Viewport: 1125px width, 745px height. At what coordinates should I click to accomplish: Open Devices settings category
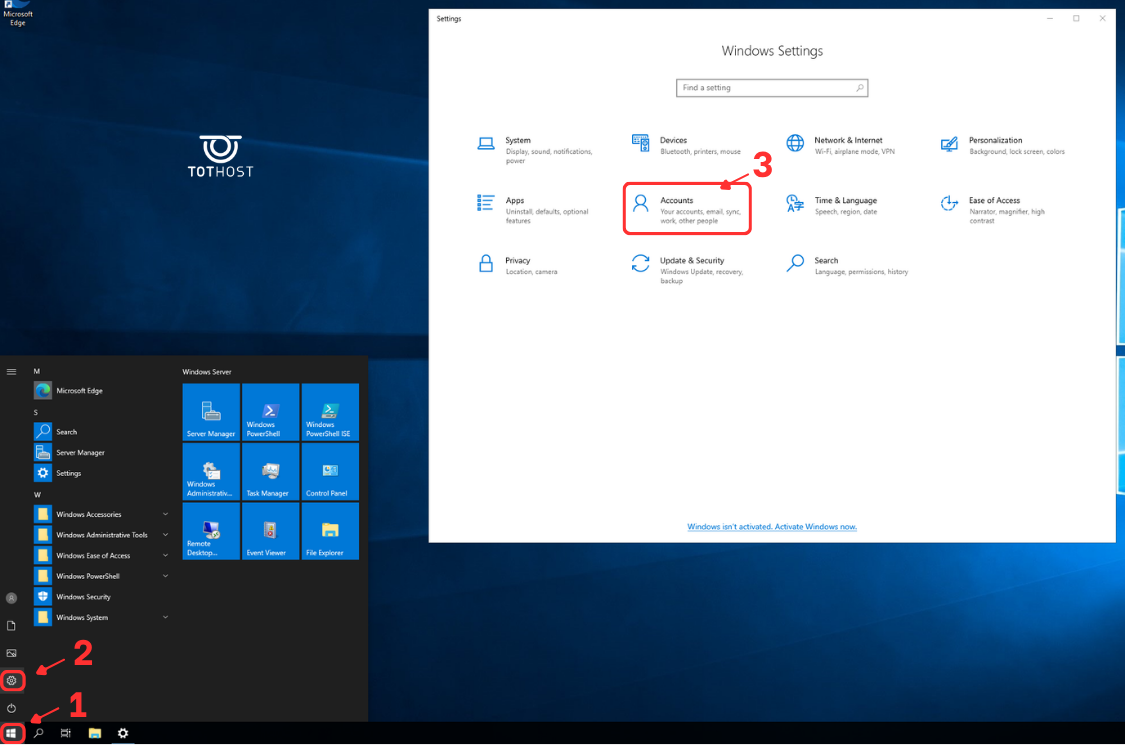[687, 145]
